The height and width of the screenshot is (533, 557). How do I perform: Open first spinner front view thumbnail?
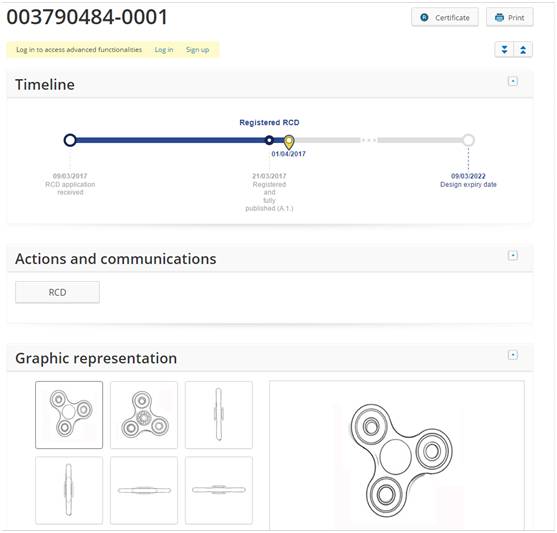[x=69, y=415]
